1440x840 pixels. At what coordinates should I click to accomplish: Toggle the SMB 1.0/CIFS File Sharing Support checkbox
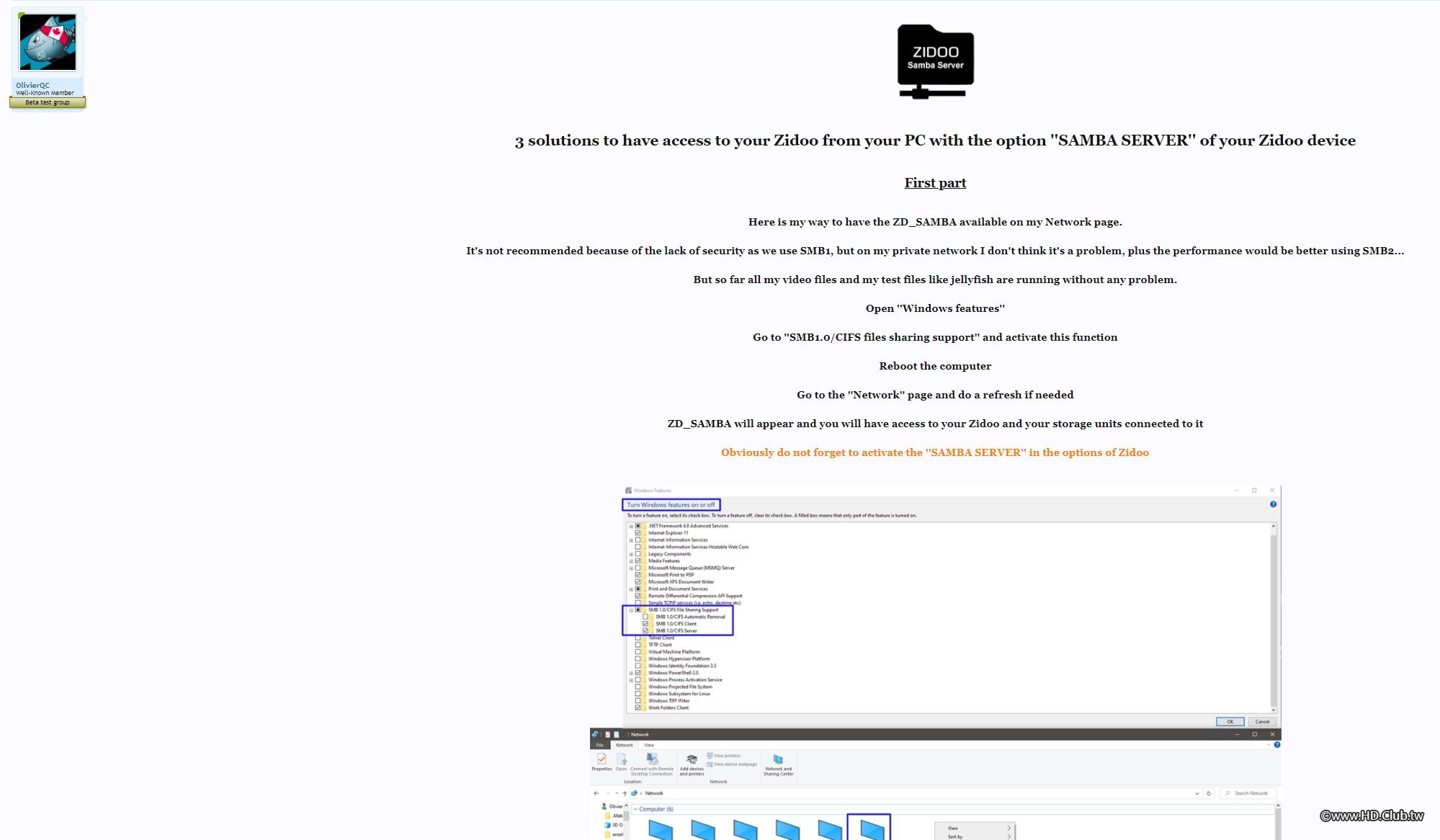coord(638,610)
